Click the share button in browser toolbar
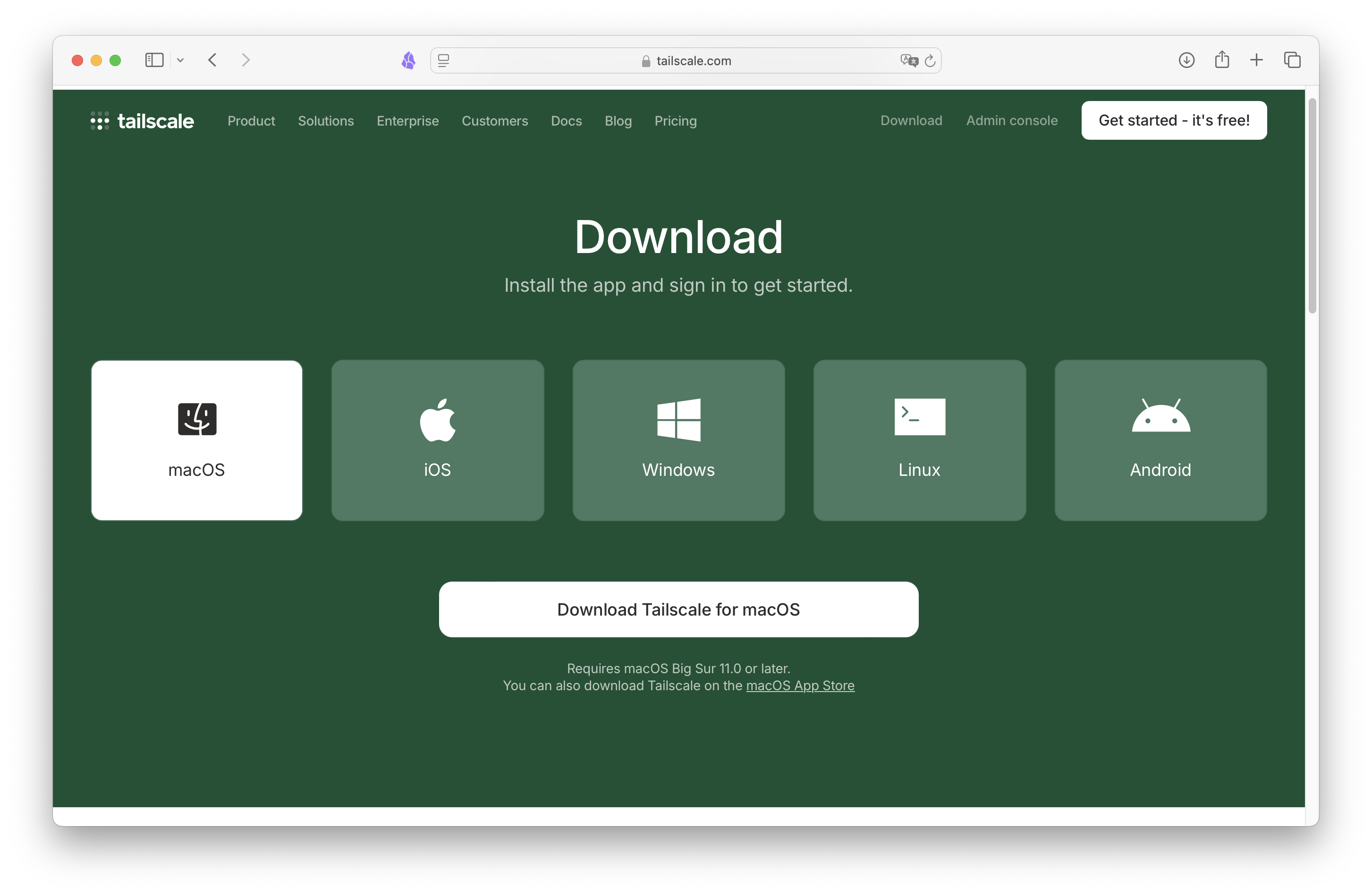 point(1221,60)
